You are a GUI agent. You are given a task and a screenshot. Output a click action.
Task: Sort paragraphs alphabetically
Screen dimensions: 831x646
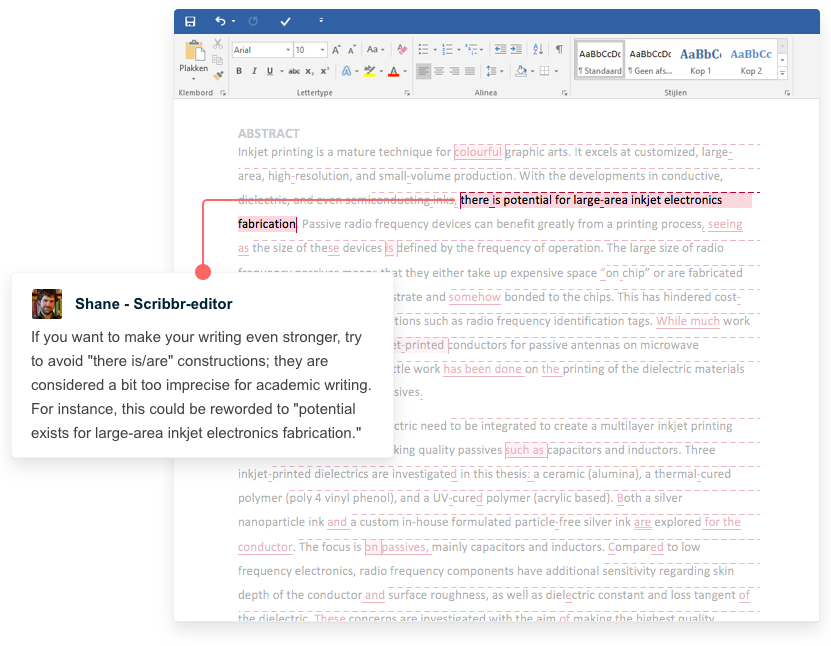[x=538, y=50]
